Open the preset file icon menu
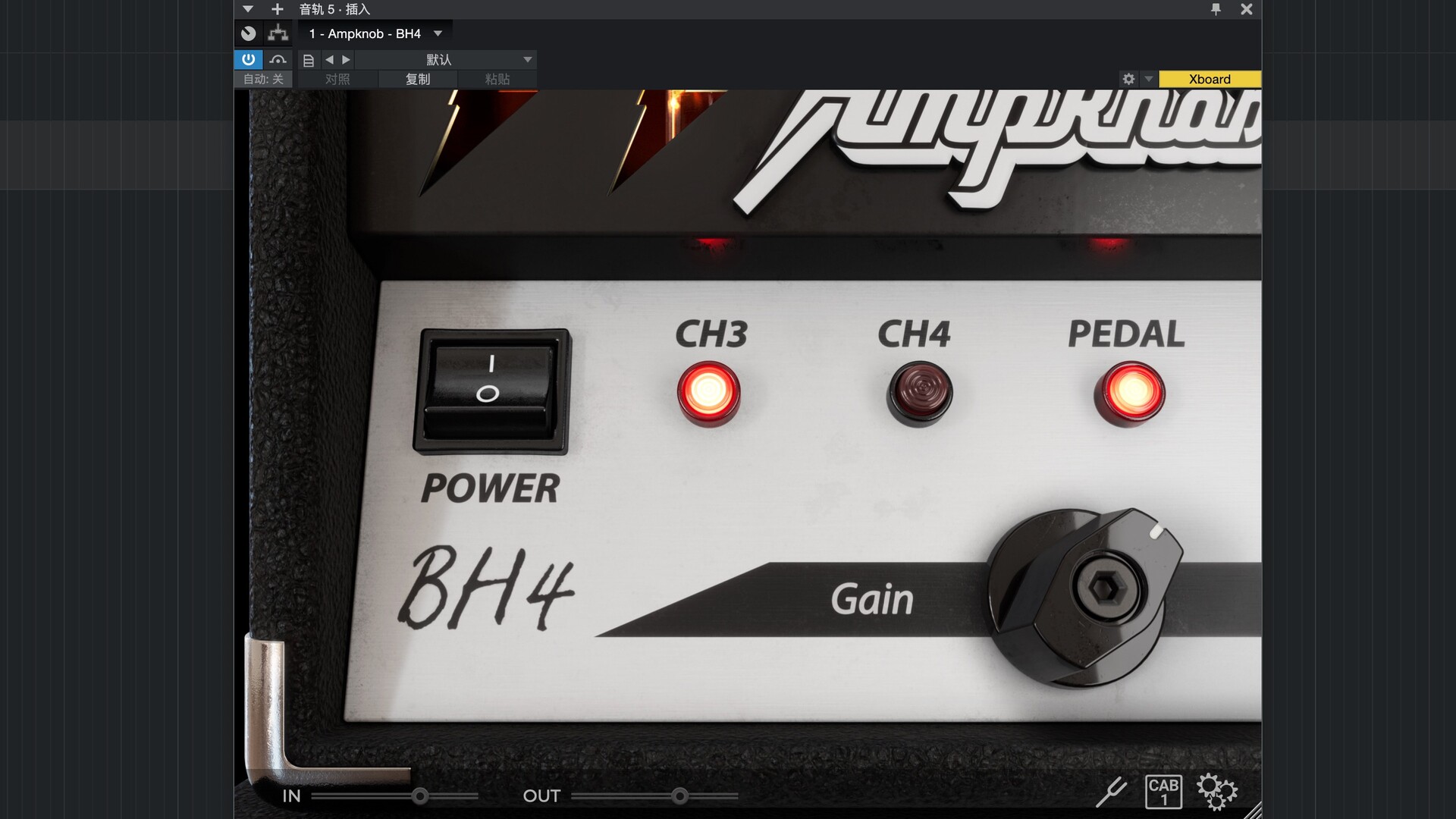Image resolution: width=1456 pixels, height=819 pixels. click(x=309, y=60)
